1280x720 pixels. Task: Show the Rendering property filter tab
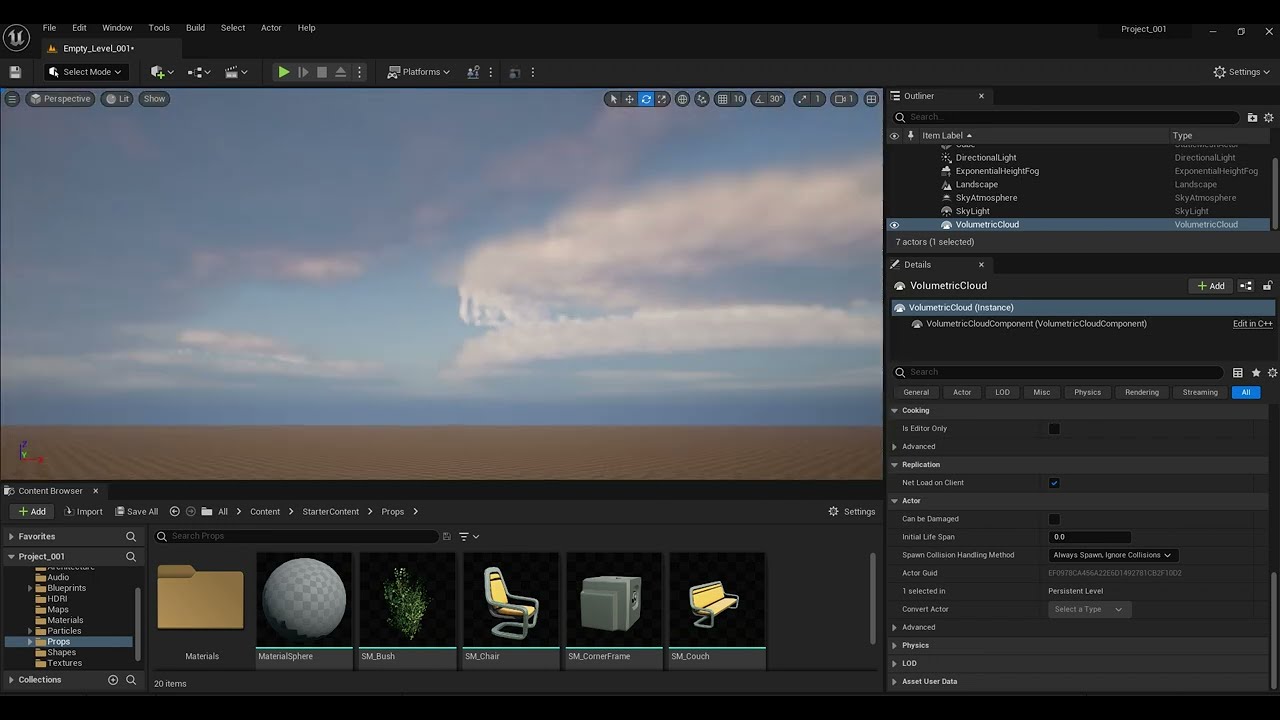(x=1141, y=392)
